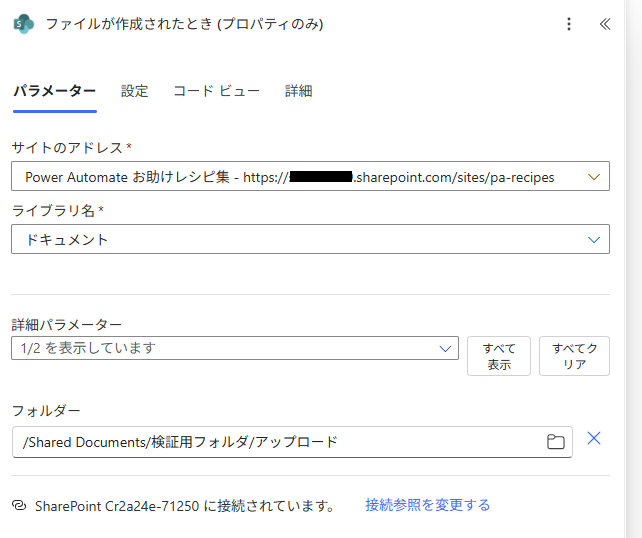Click the SharePoint connector icon
Viewport: 642px width, 538px height.
pos(23,24)
